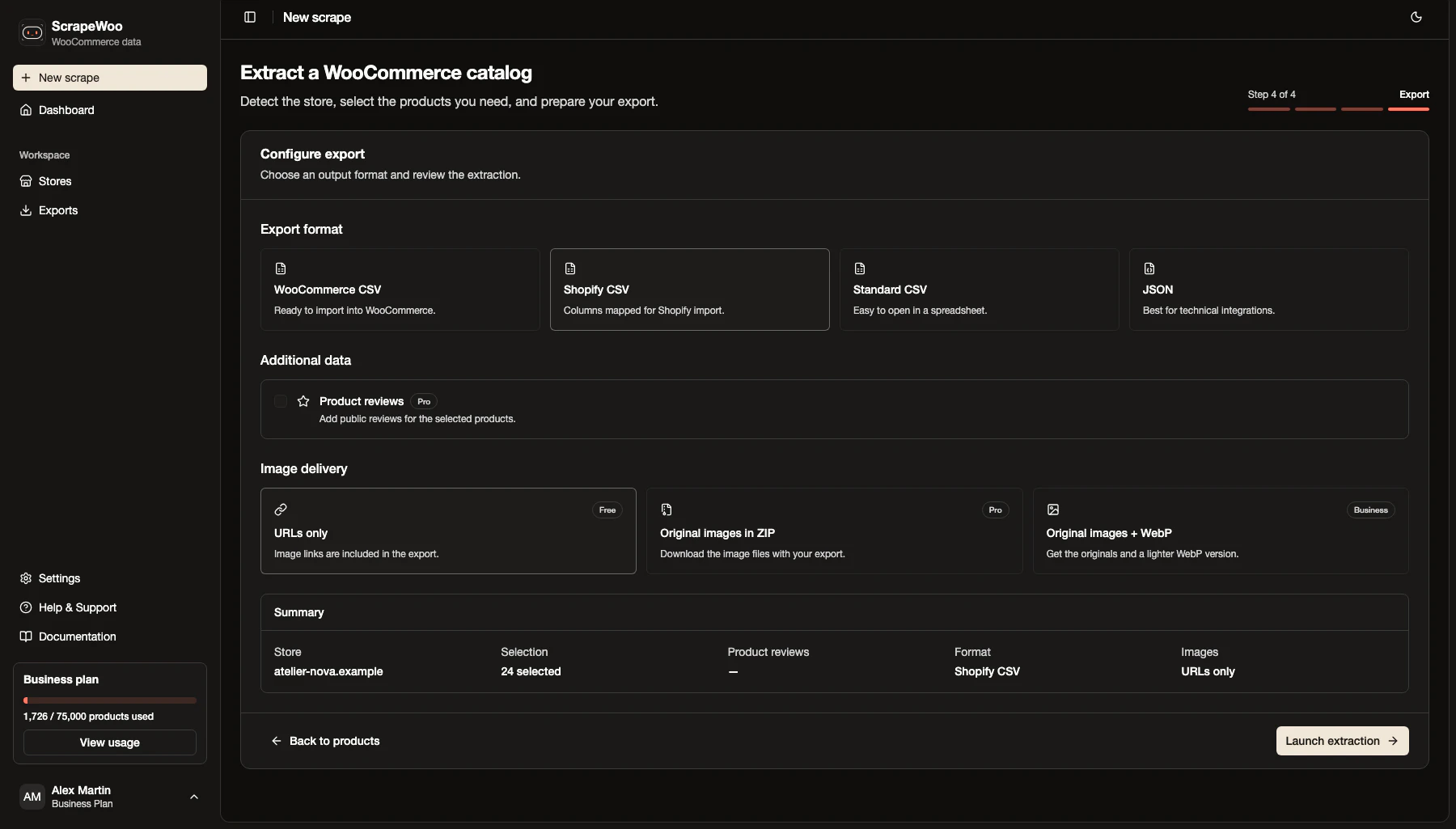Choose URLs only image delivery
Screen dimensions: 1456x829
[x=448, y=531]
